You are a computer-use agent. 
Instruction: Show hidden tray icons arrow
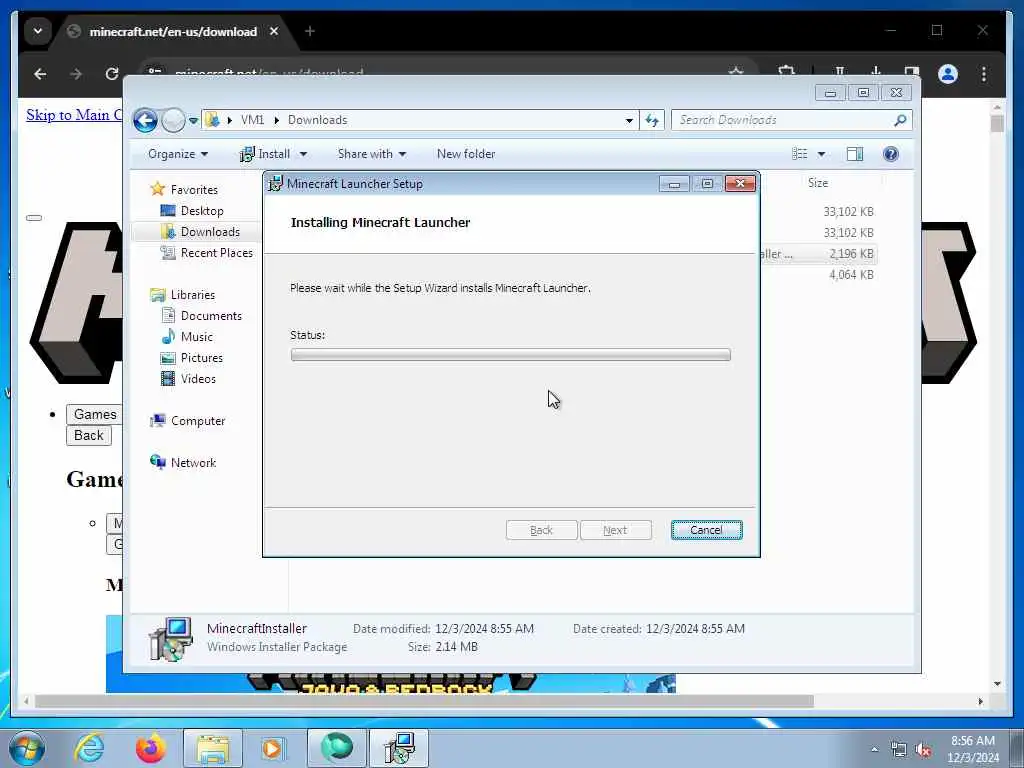874,749
